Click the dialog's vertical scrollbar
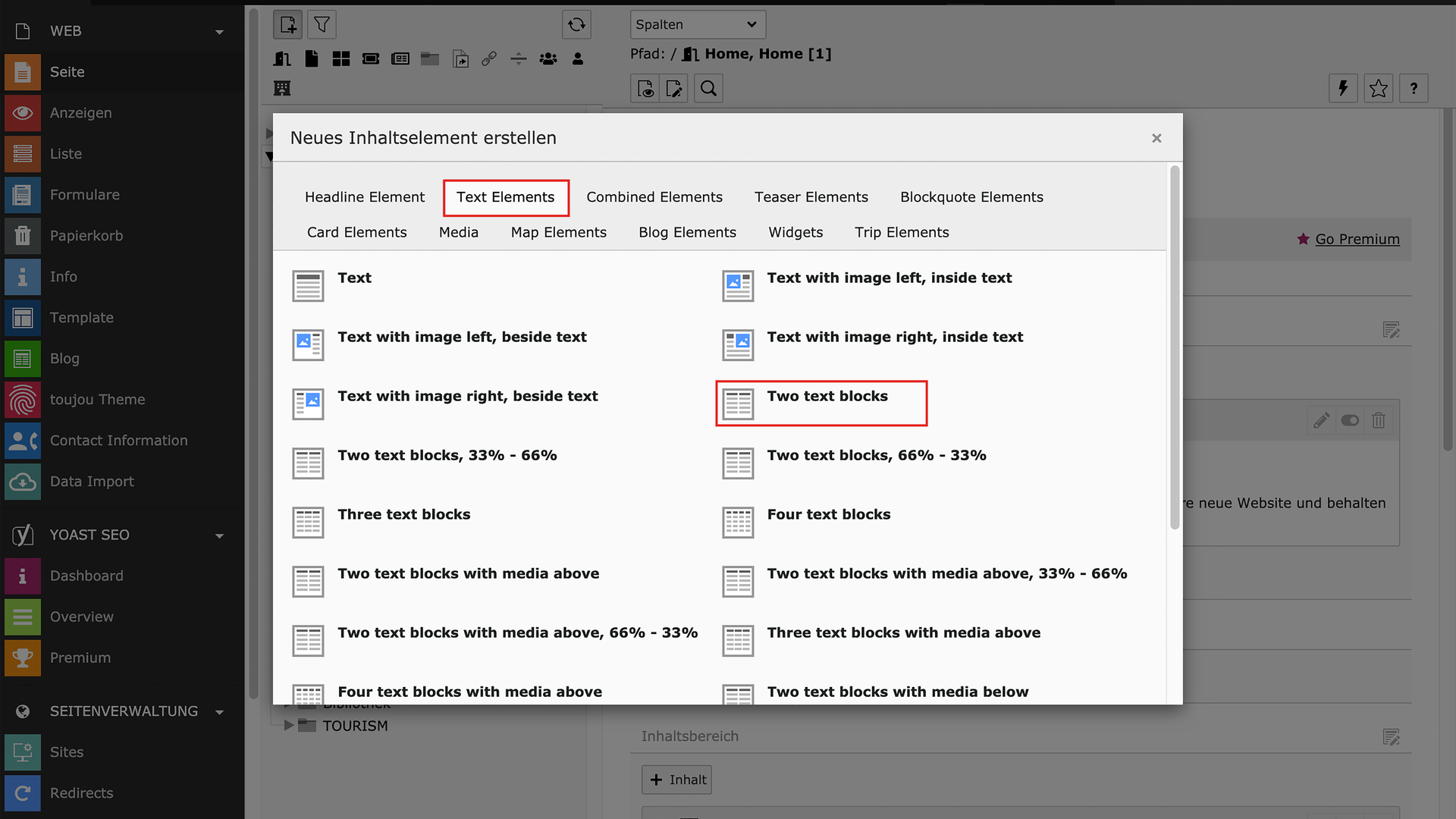This screenshot has width=1456, height=819. [x=1175, y=349]
